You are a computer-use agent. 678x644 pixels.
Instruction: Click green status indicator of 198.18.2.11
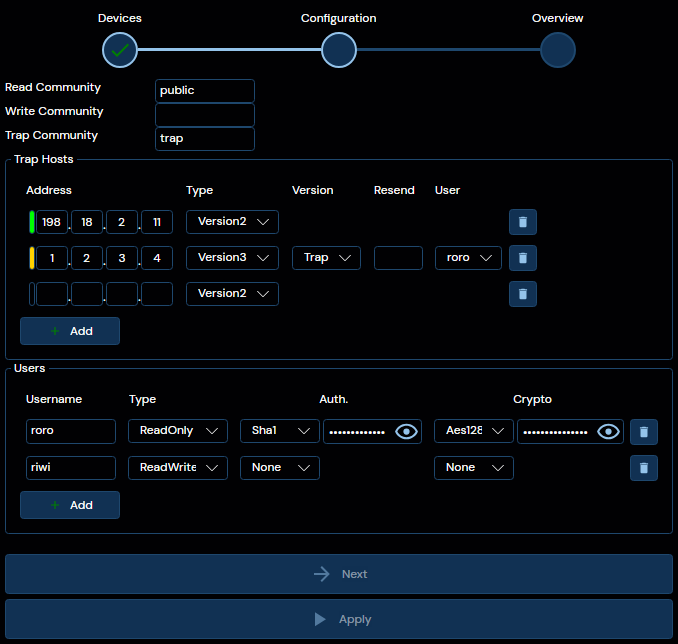tap(32, 222)
